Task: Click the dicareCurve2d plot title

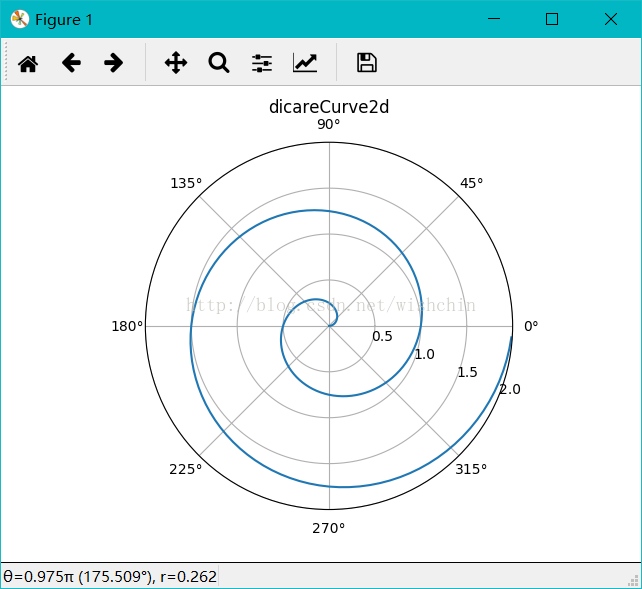Action: tap(329, 107)
